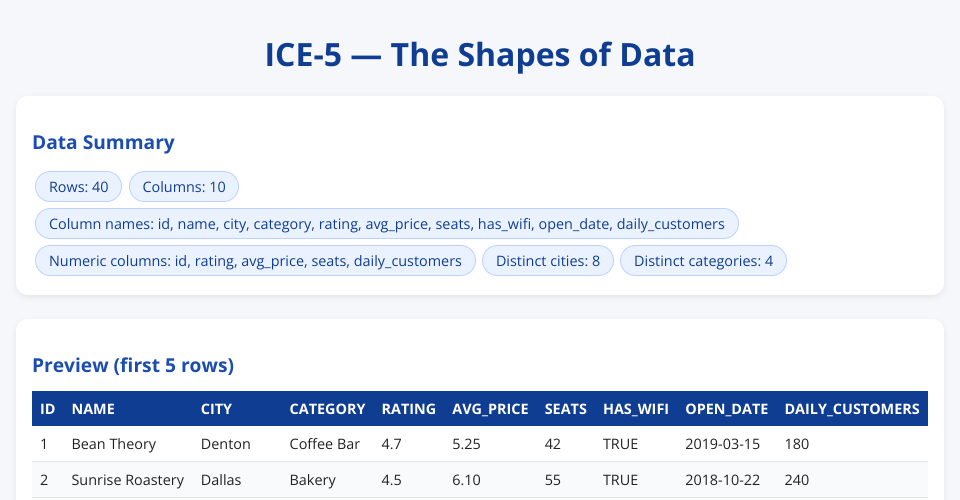960x500 pixels.
Task: Click the "Distinct categories: 4" pill
Action: (703, 261)
